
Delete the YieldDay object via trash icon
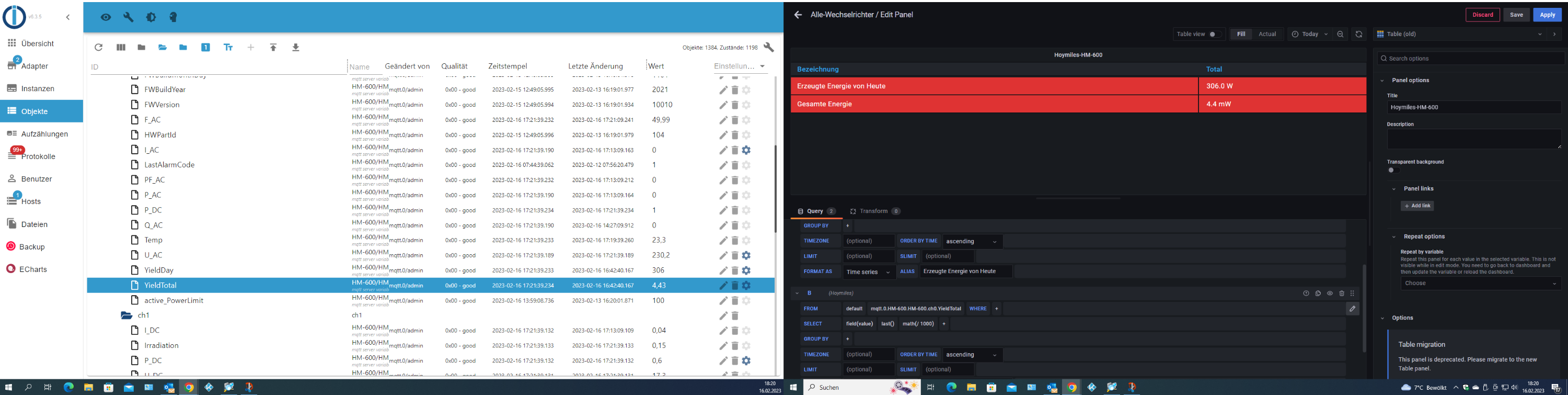click(x=735, y=270)
